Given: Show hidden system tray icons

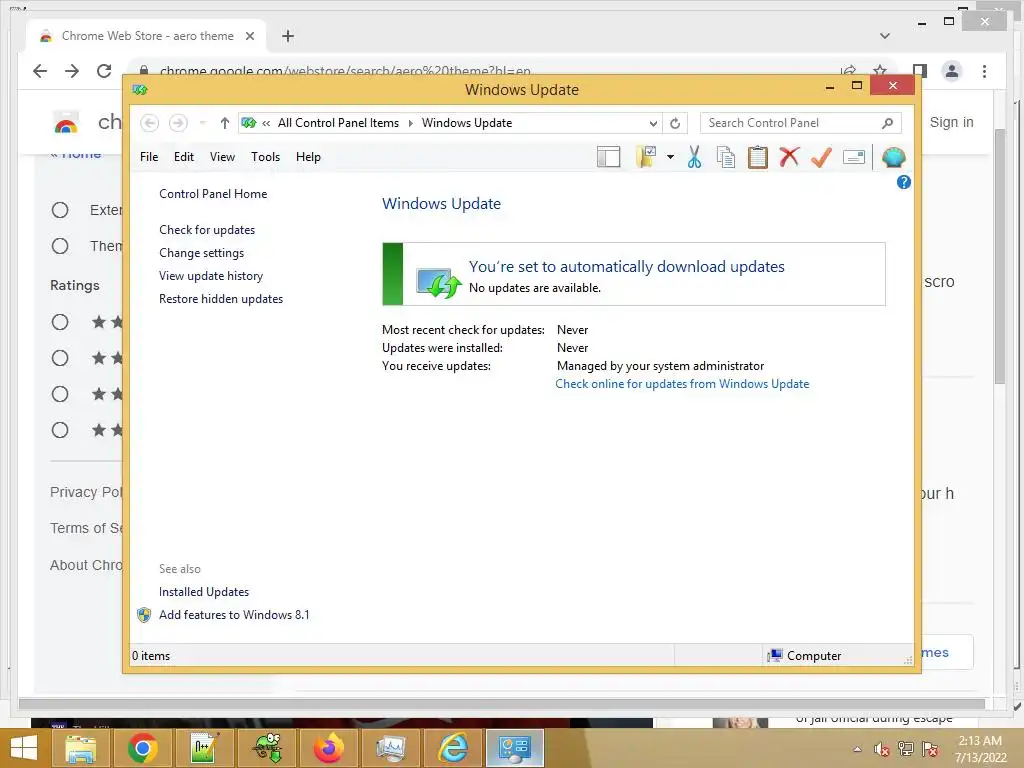Looking at the screenshot, I should (x=857, y=749).
